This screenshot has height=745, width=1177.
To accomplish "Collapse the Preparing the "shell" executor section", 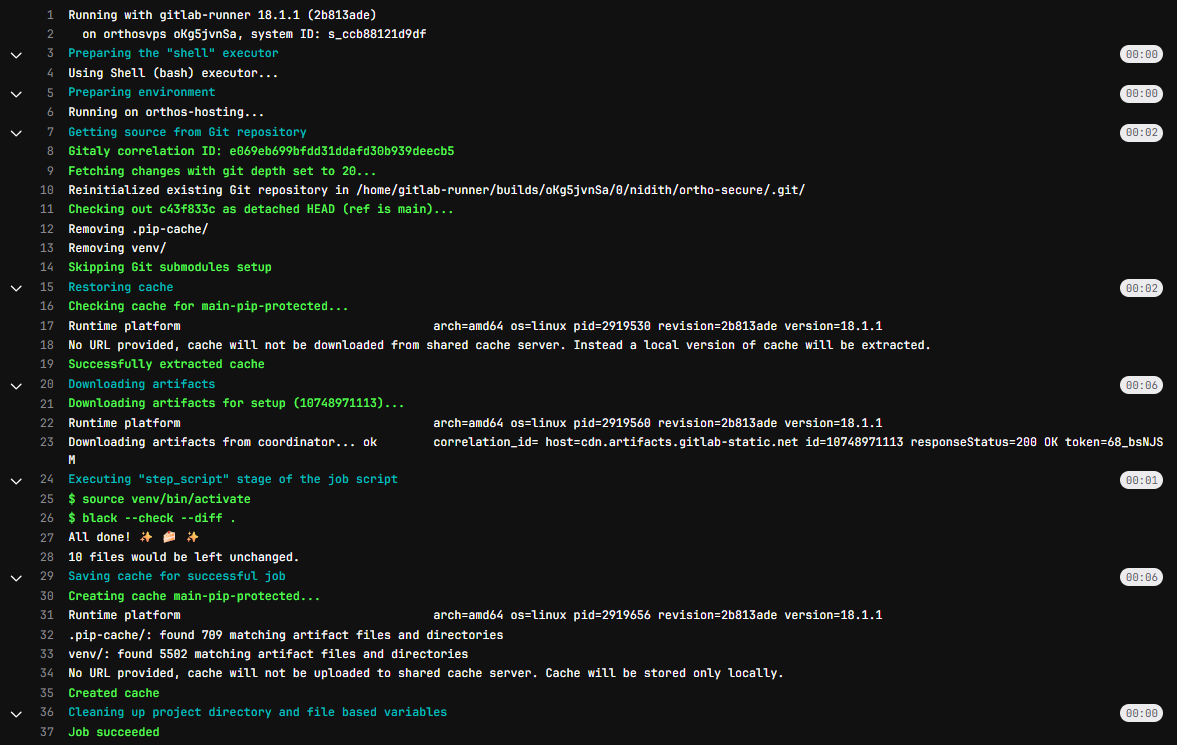I will (x=16, y=55).
